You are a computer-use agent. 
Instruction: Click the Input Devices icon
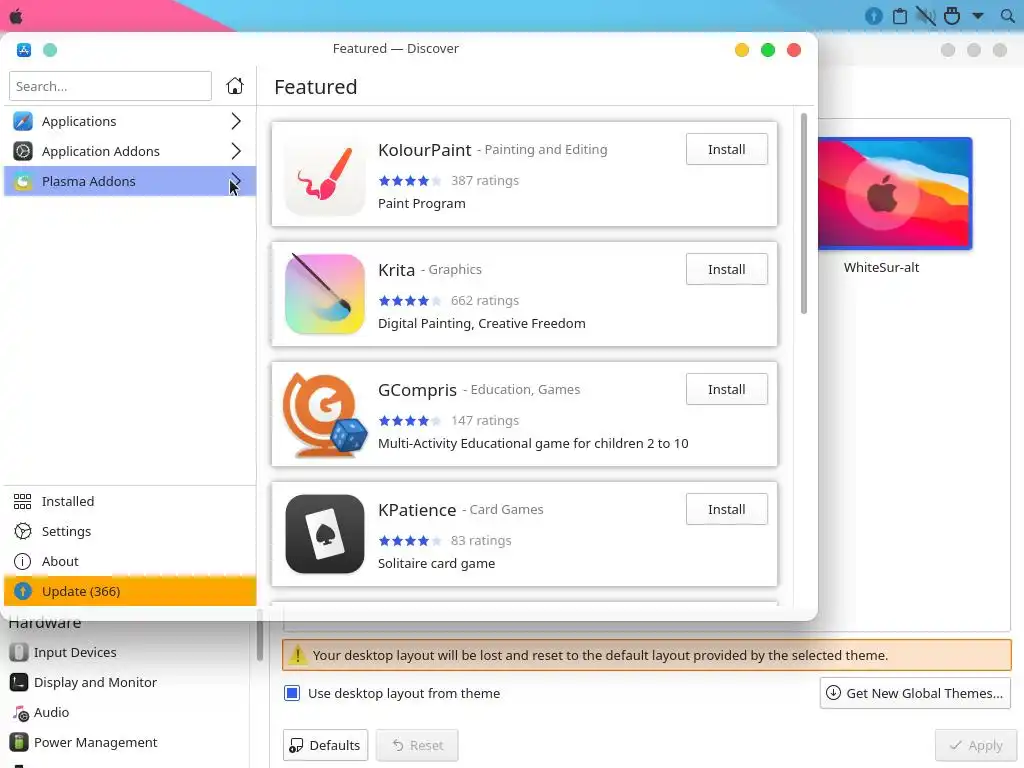click(19, 652)
